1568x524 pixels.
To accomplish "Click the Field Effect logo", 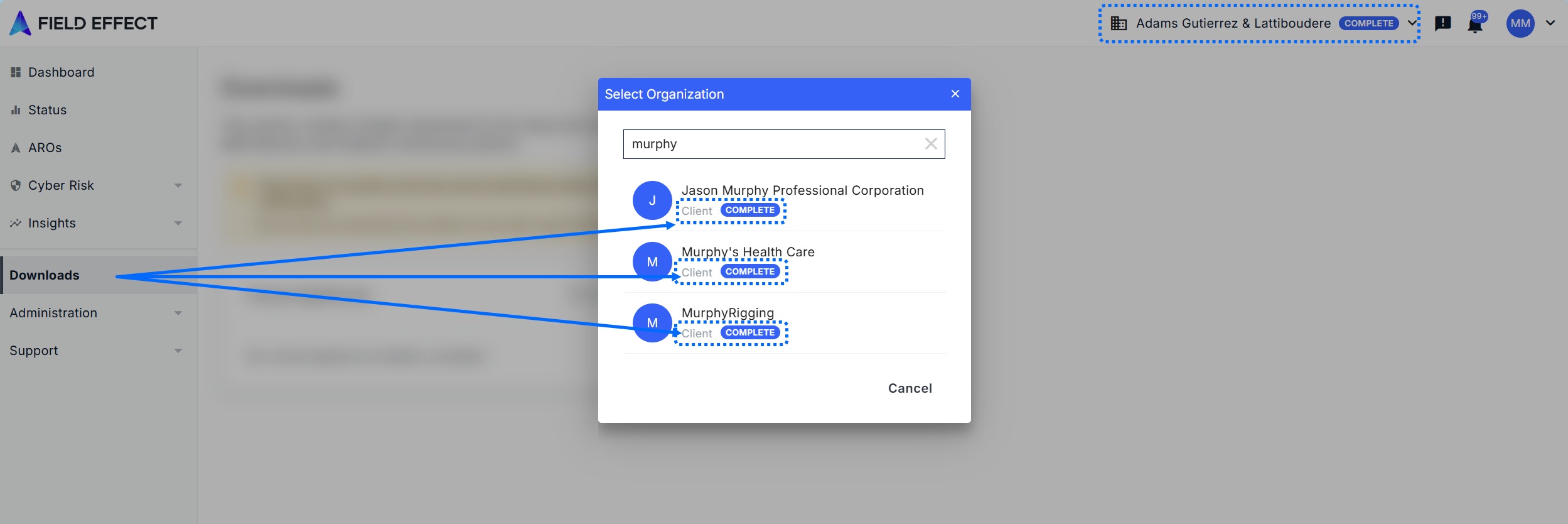I will pyautogui.click(x=83, y=23).
